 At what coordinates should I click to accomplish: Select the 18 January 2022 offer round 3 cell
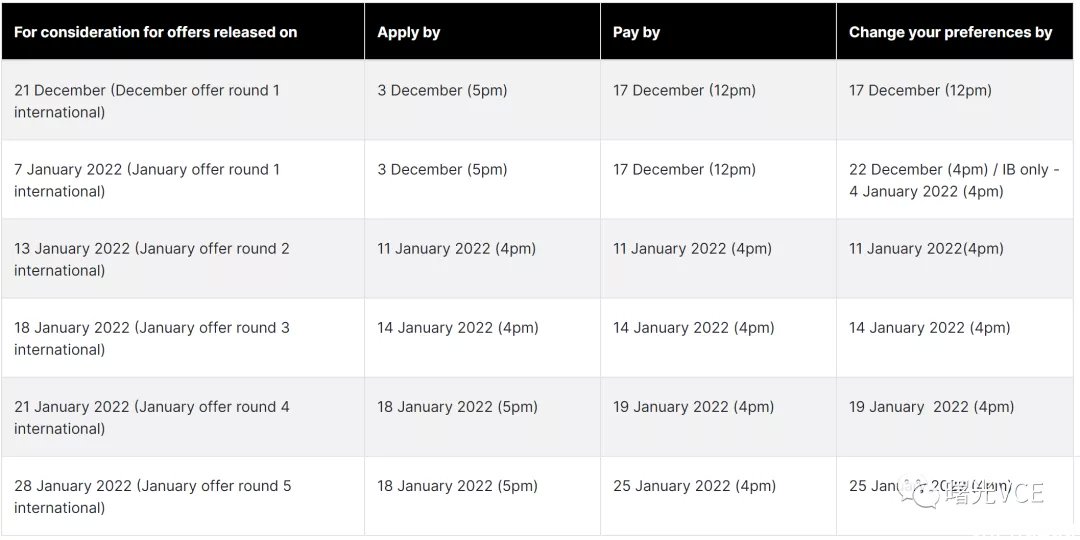(x=183, y=338)
